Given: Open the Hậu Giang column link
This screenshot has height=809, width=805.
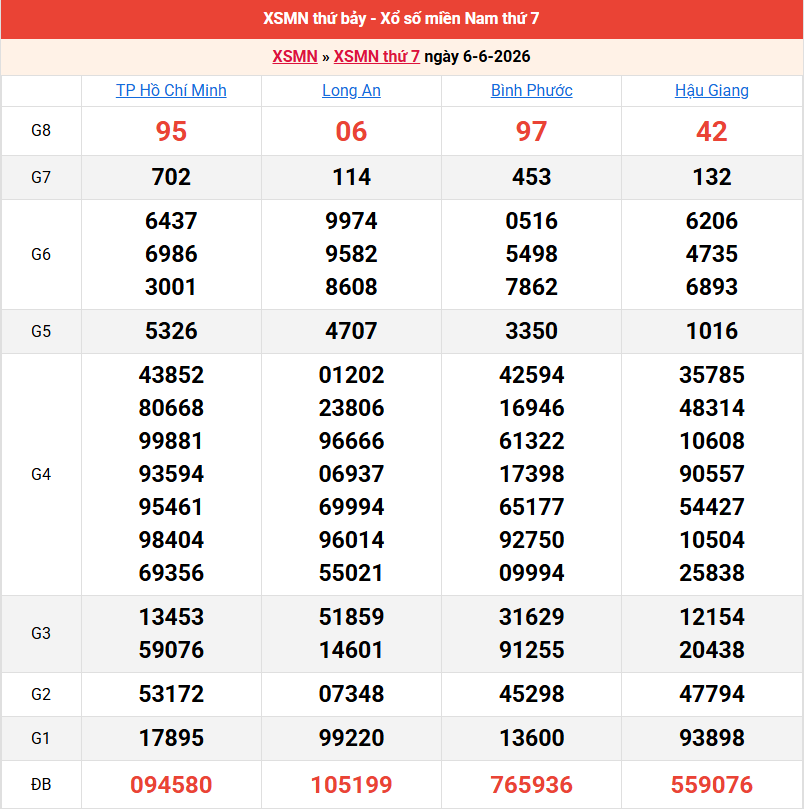Looking at the screenshot, I should [x=712, y=90].
